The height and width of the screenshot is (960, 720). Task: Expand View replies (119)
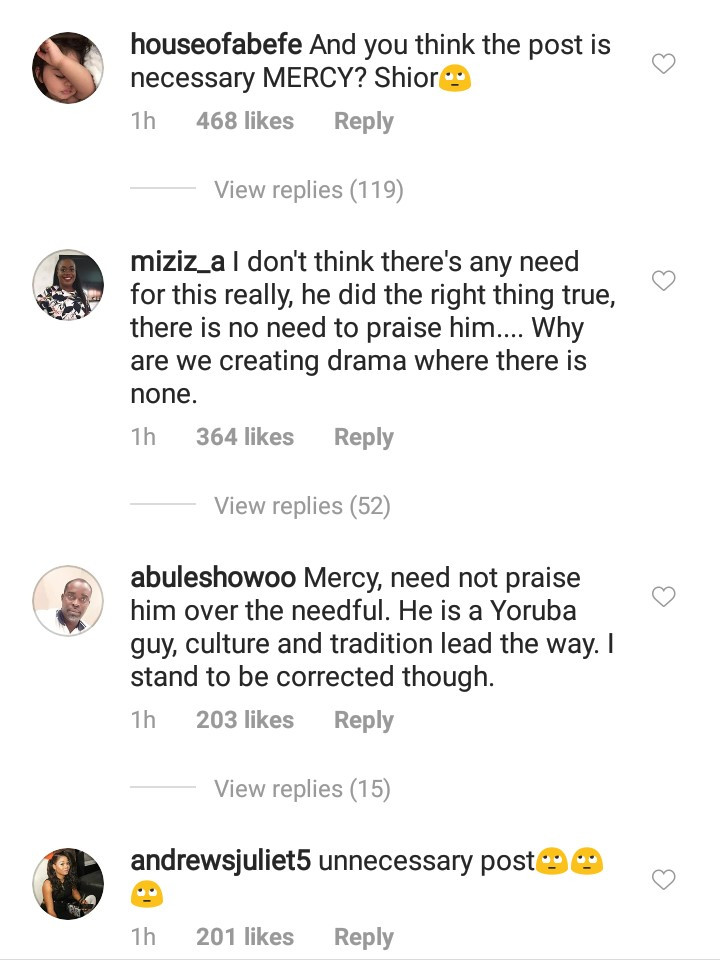[x=308, y=190]
